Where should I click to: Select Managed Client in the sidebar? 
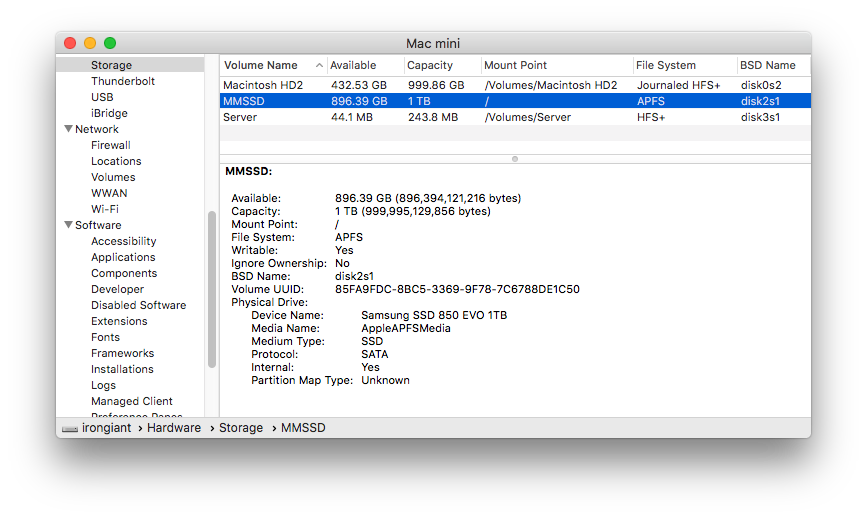[132, 401]
